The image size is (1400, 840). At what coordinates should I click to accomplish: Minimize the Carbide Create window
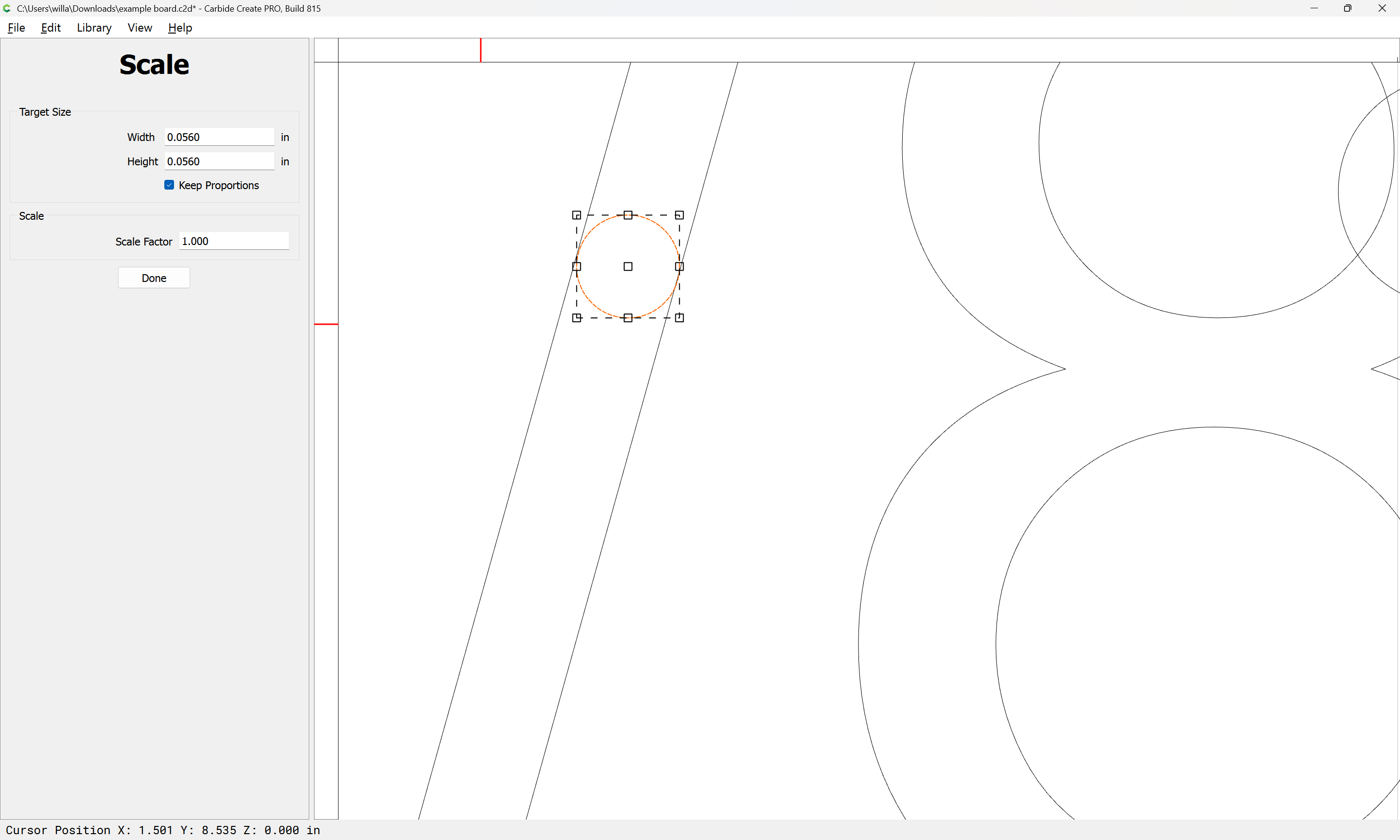[1314, 8]
